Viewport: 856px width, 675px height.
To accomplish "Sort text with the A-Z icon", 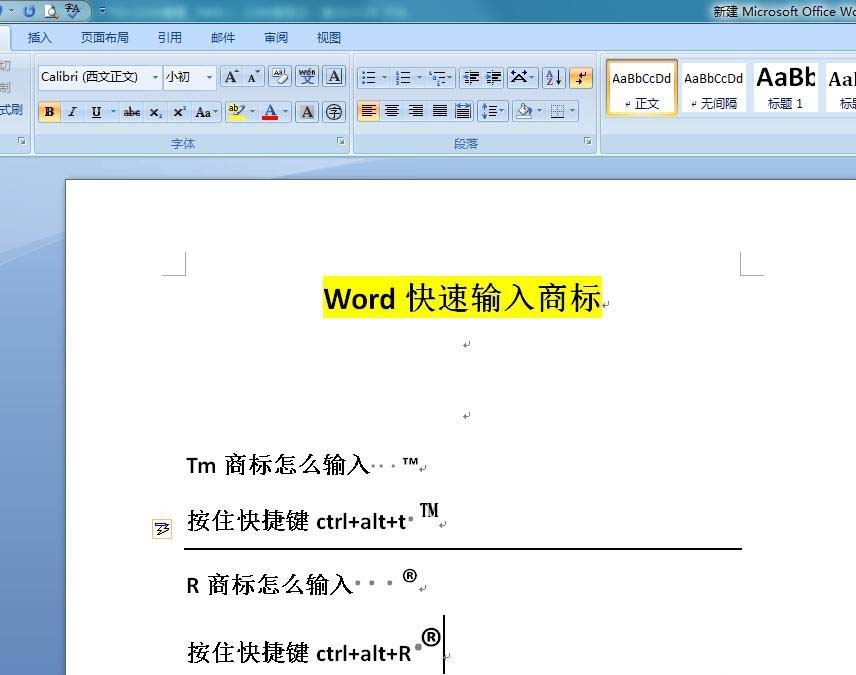I will [x=554, y=78].
